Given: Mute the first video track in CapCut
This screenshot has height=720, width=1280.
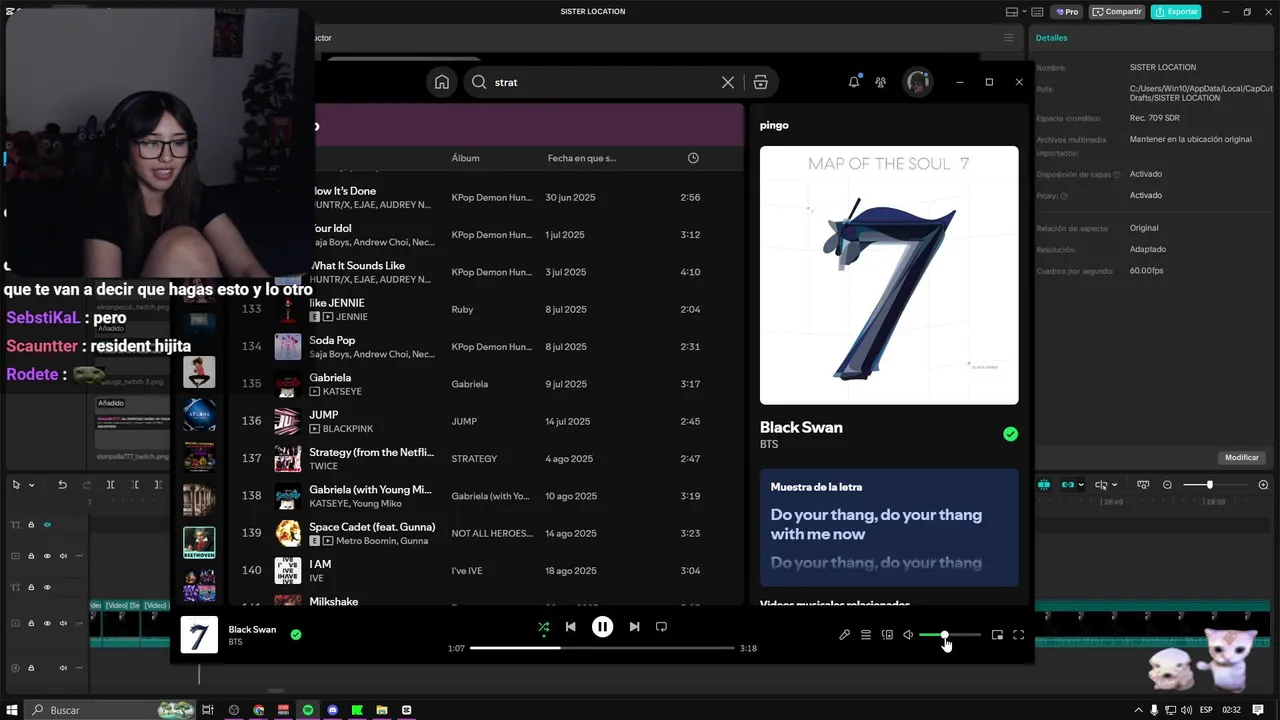Looking at the screenshot, I should click(x=63, y=556).
